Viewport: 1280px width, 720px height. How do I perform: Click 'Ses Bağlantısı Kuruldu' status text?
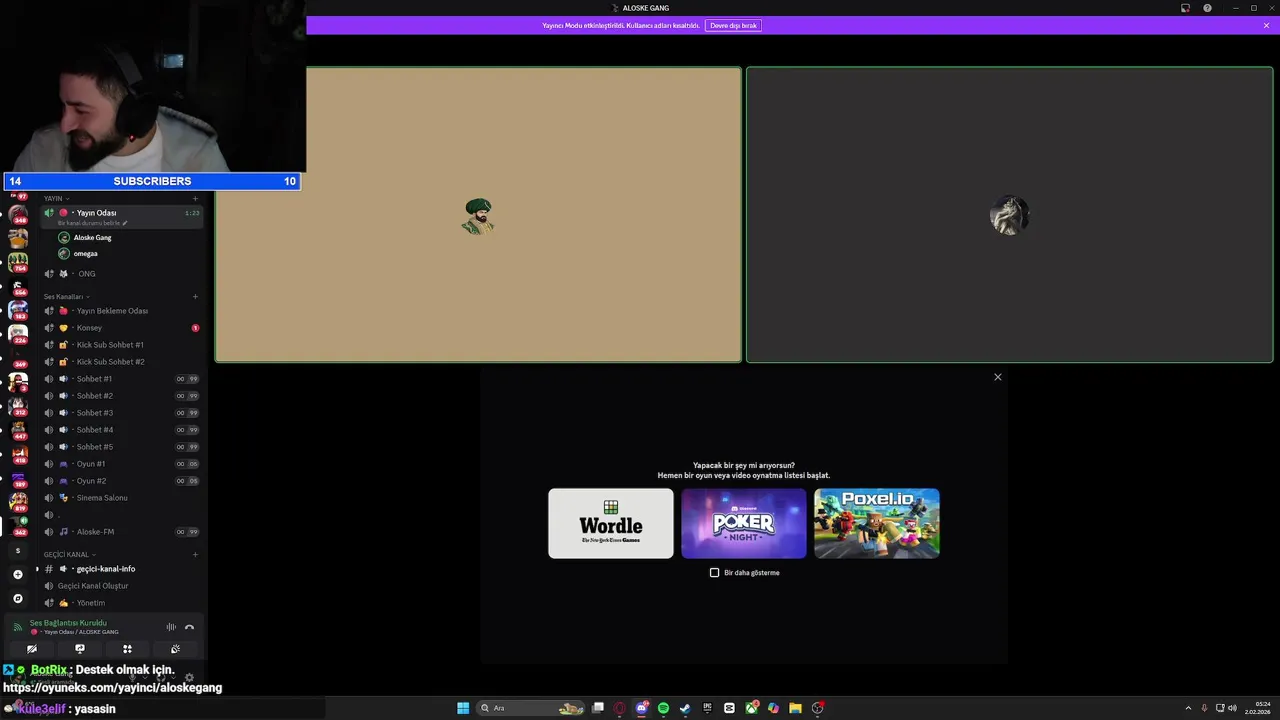click(x=68, y=623)
